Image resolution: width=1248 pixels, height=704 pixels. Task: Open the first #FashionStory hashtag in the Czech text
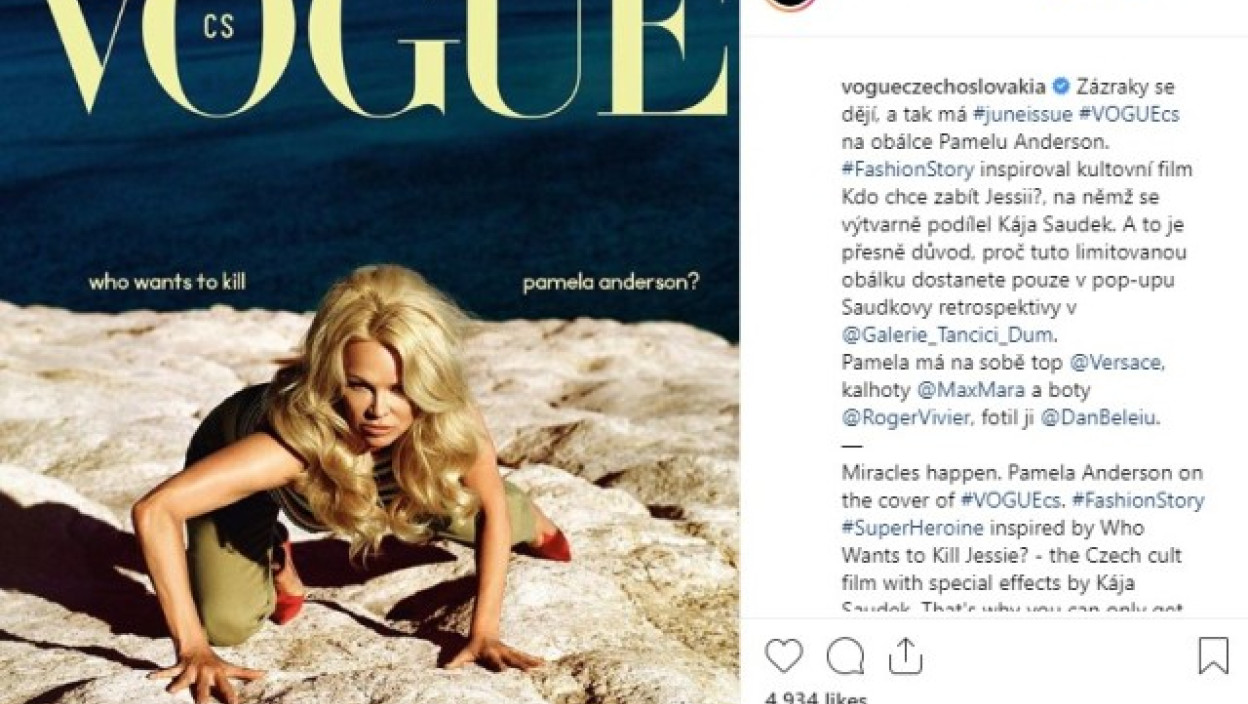[908, 169]
